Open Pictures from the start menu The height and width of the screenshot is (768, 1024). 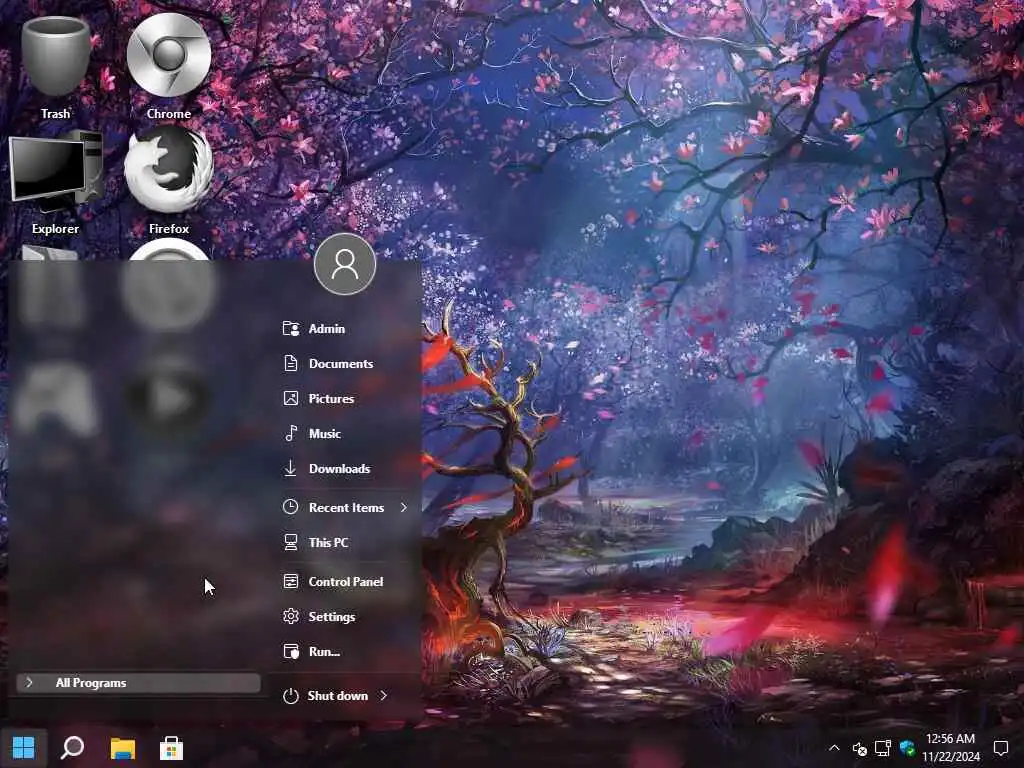[x=345, y=398]
